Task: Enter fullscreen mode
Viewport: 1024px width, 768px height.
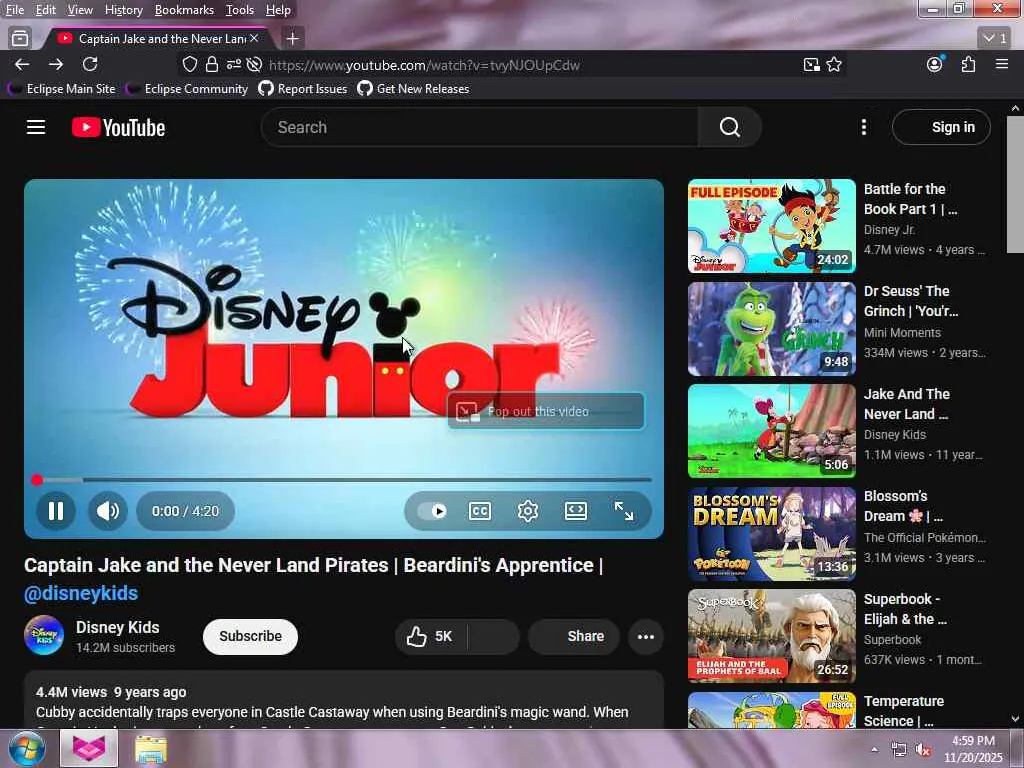Action: tap(624, 511)
